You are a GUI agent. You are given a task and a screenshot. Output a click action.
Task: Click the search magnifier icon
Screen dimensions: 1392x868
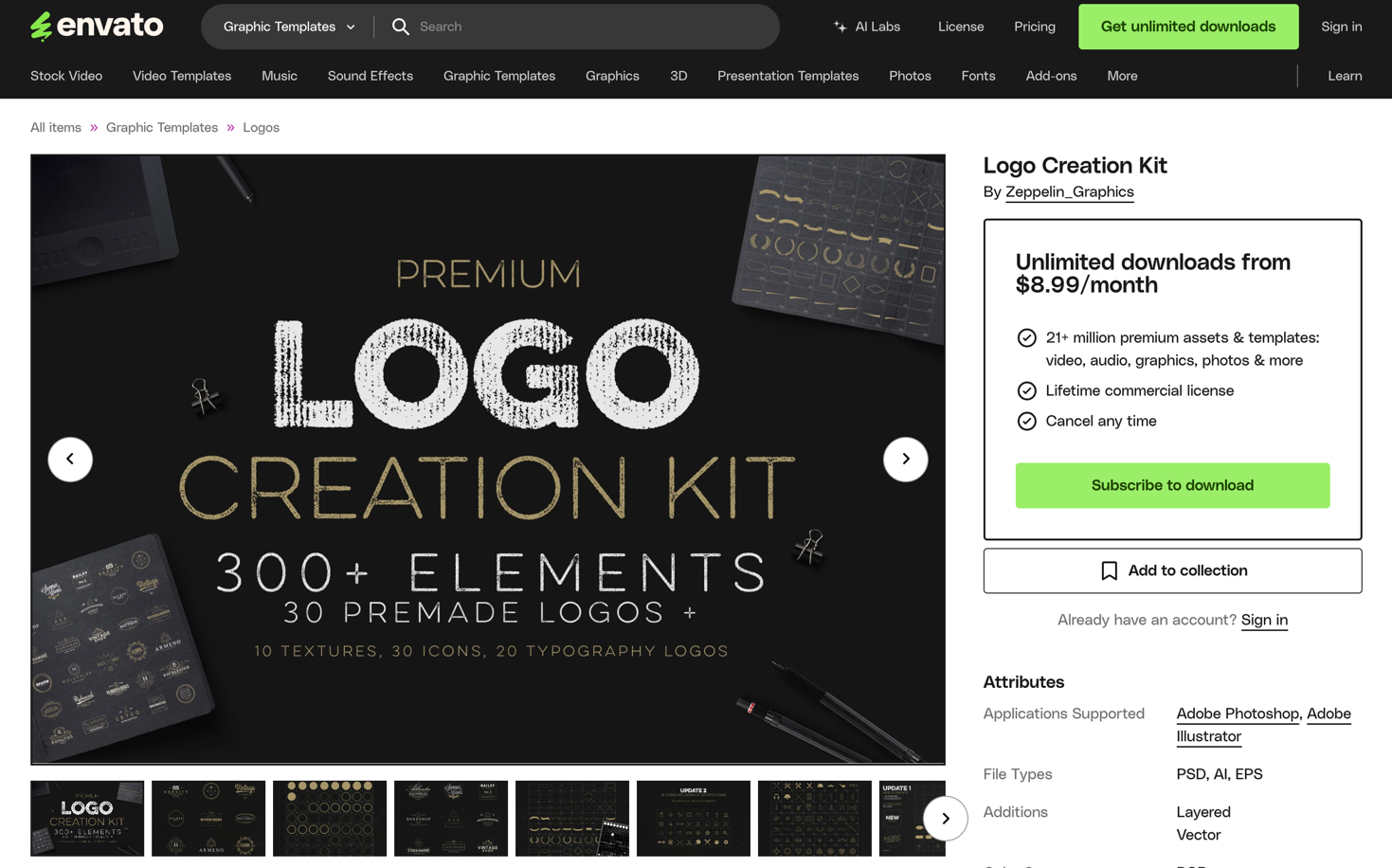[x=401, y=27]
